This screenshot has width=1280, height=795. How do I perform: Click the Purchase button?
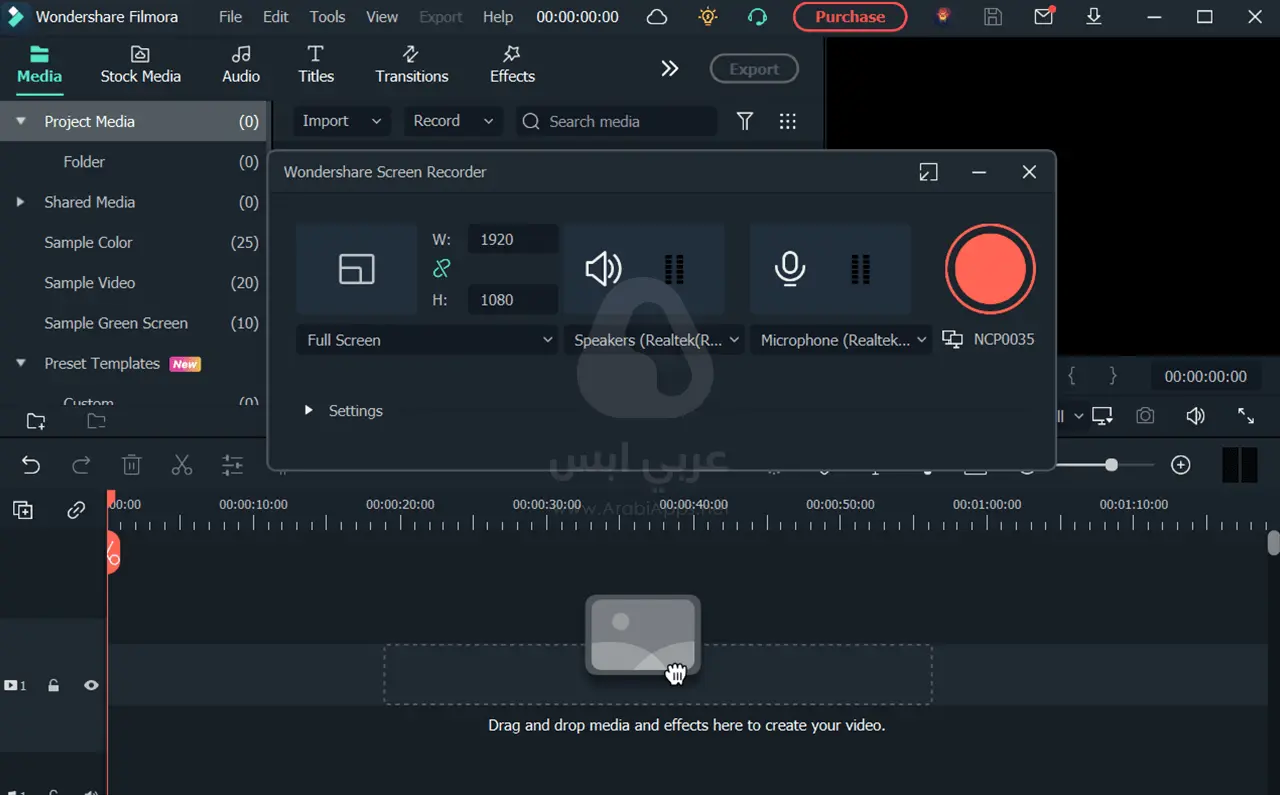tap(849, 17)
